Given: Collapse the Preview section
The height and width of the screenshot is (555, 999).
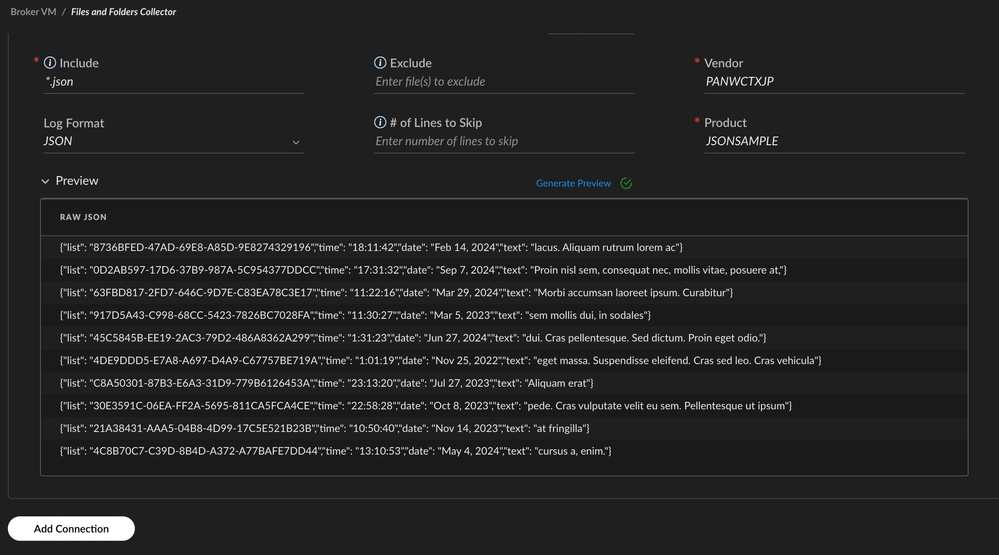Looking at the screenshot, I should (45, 181).
